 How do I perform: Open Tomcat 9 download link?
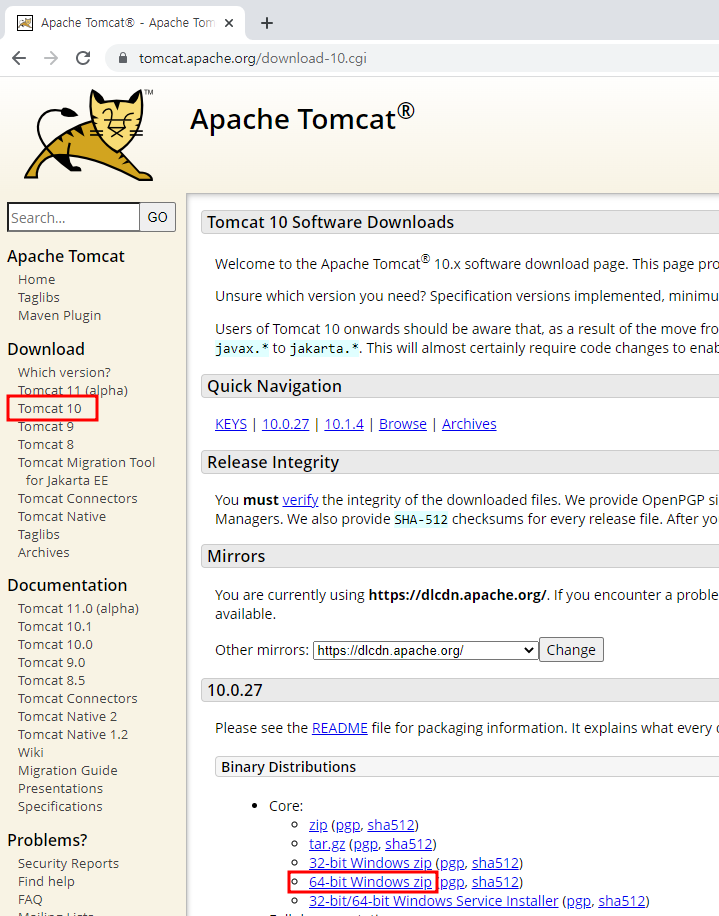[46, 426]
